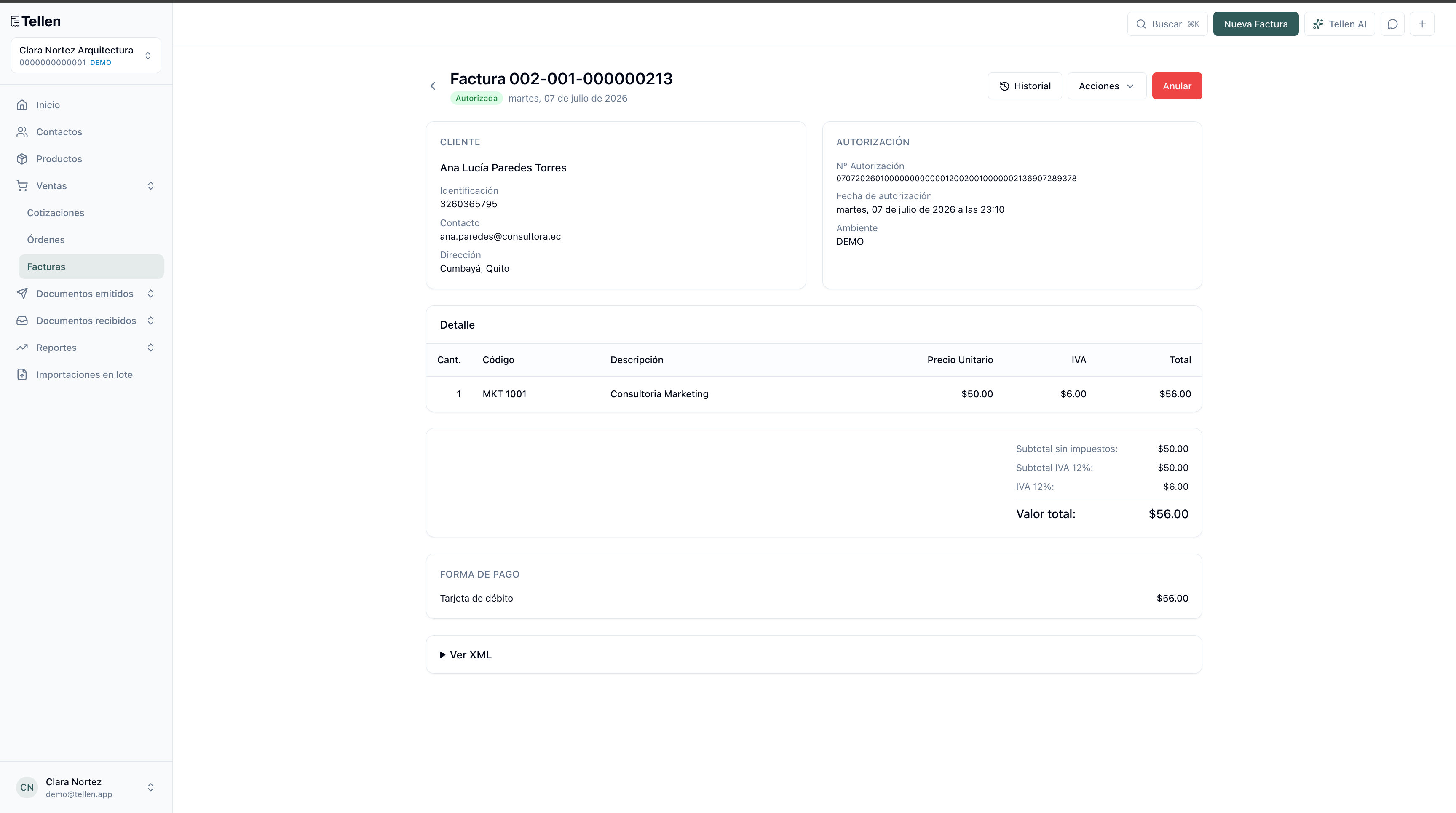Click the Importaciones en lote file icon
Image resolution: width=1456 pixels, height=813 pixels.
pos(22,374)
